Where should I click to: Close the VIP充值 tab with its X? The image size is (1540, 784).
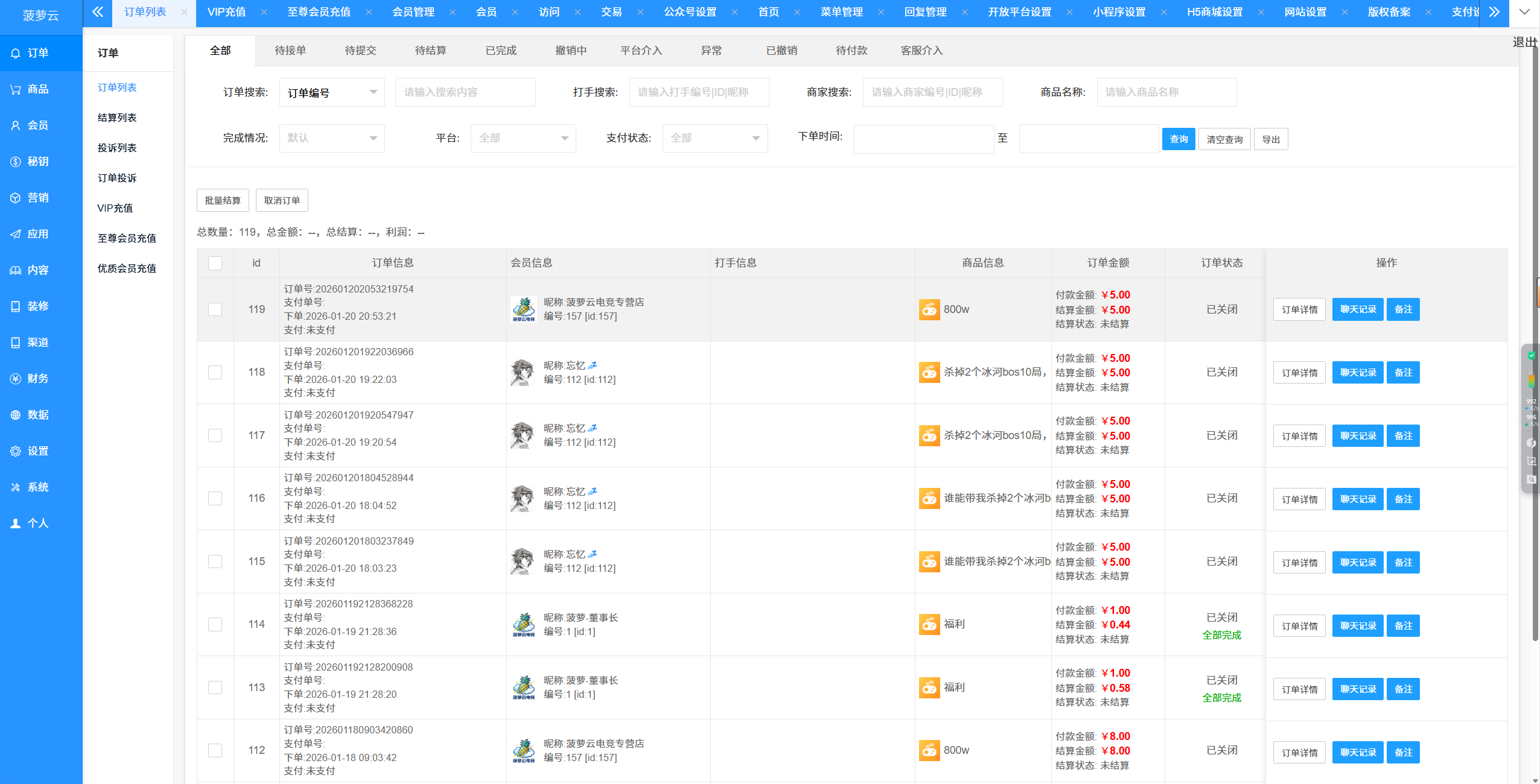264,12
